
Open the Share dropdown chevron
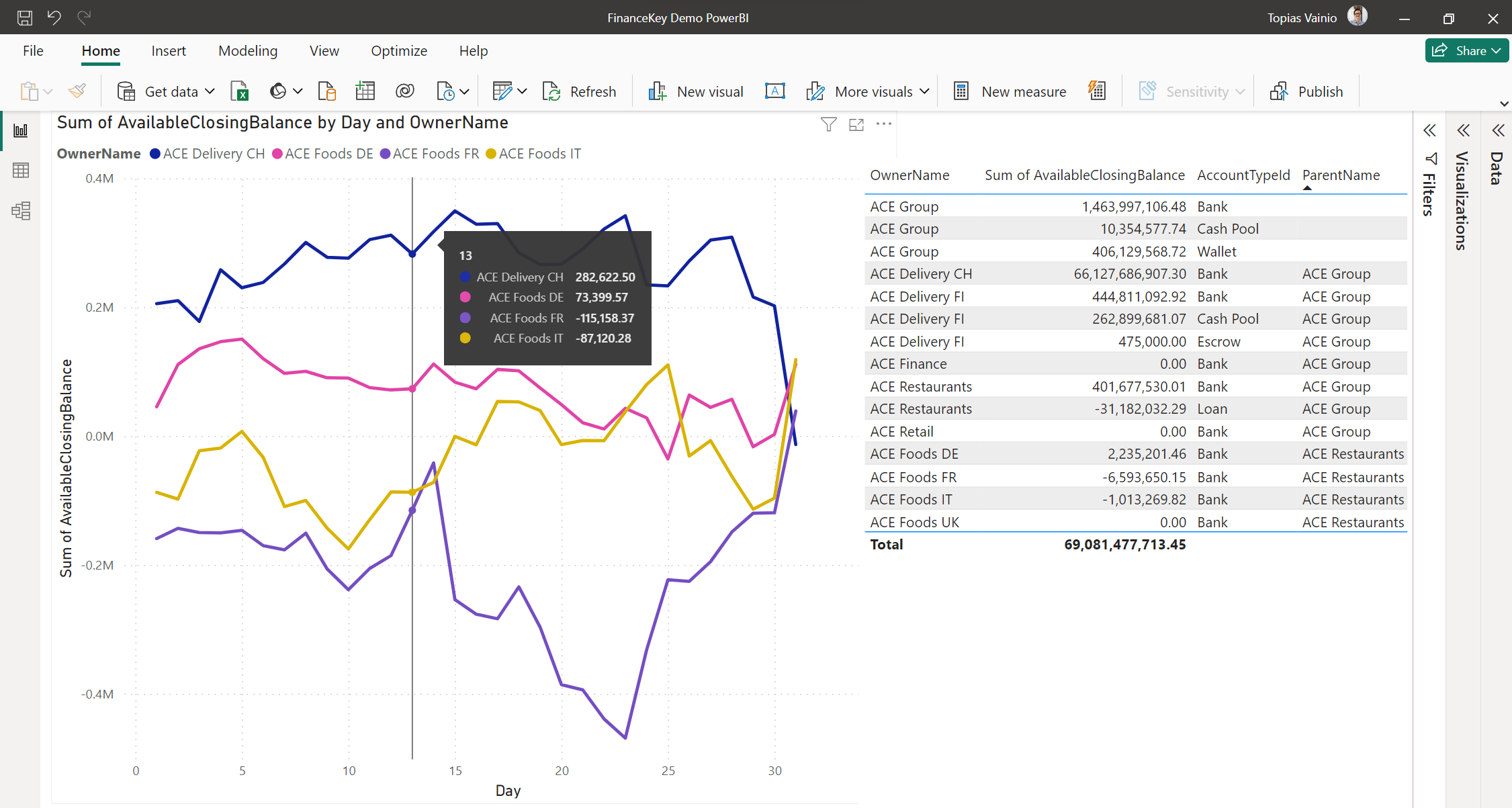point(1497,51)
